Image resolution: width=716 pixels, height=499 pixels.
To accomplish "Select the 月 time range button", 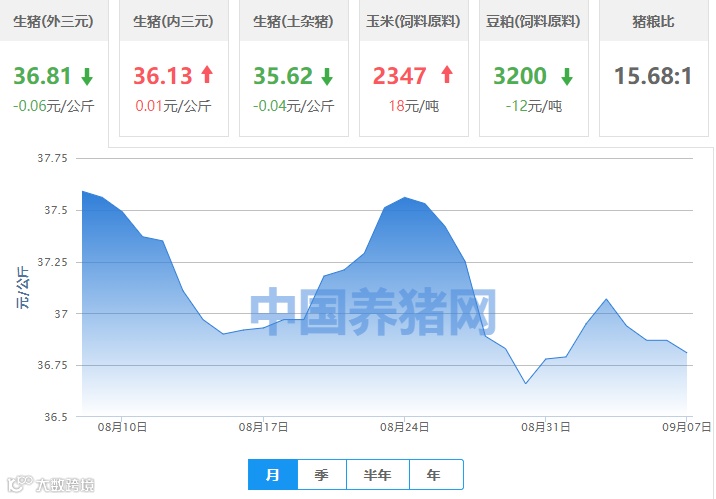I will 273,475.
